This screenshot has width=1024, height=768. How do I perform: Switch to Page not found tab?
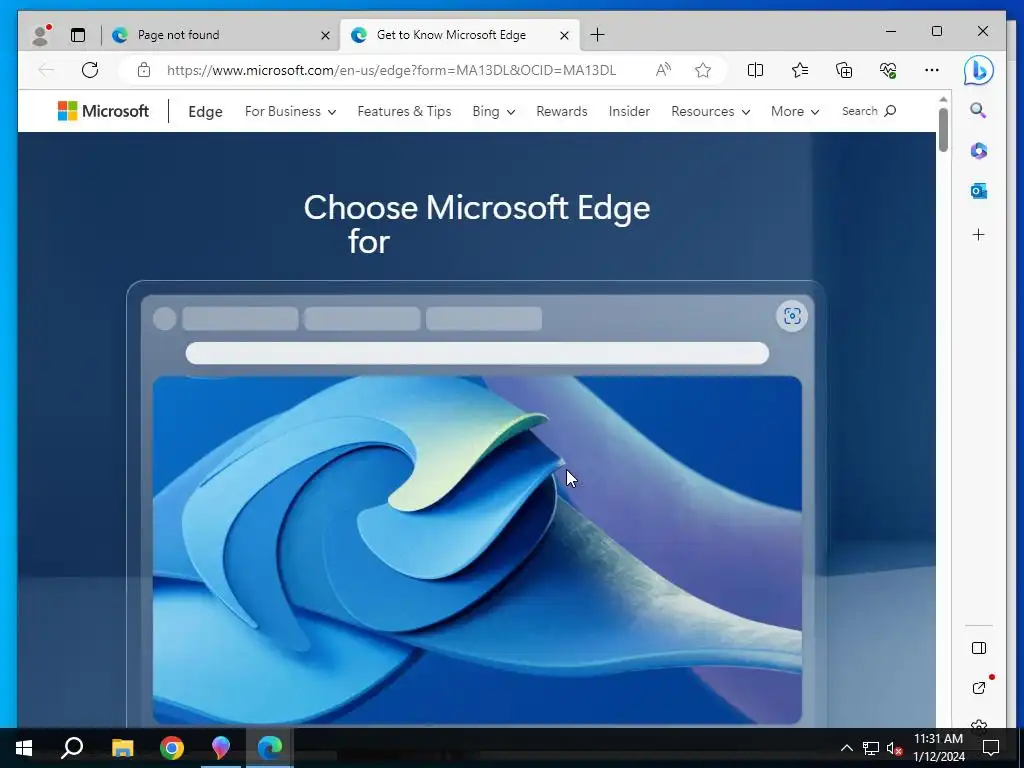(x=221, y=35)
